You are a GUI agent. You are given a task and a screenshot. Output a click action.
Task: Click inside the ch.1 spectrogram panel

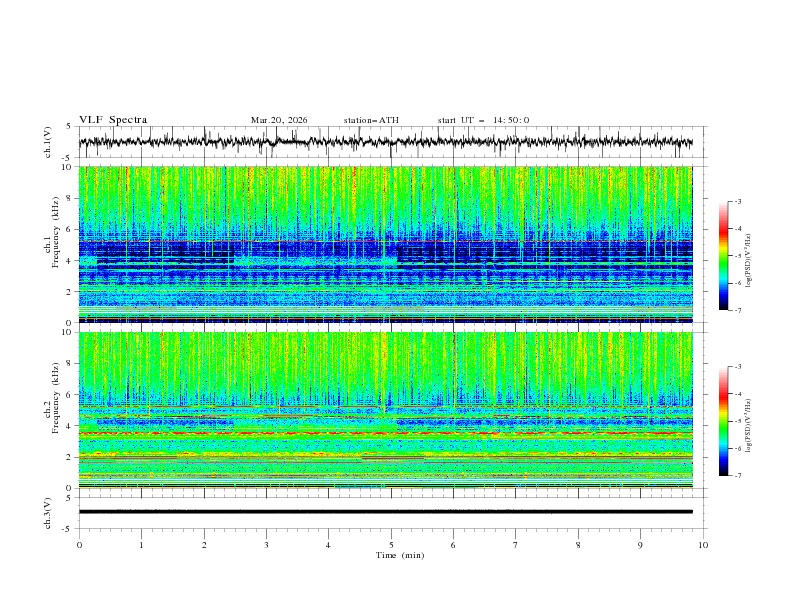[385, 244]
